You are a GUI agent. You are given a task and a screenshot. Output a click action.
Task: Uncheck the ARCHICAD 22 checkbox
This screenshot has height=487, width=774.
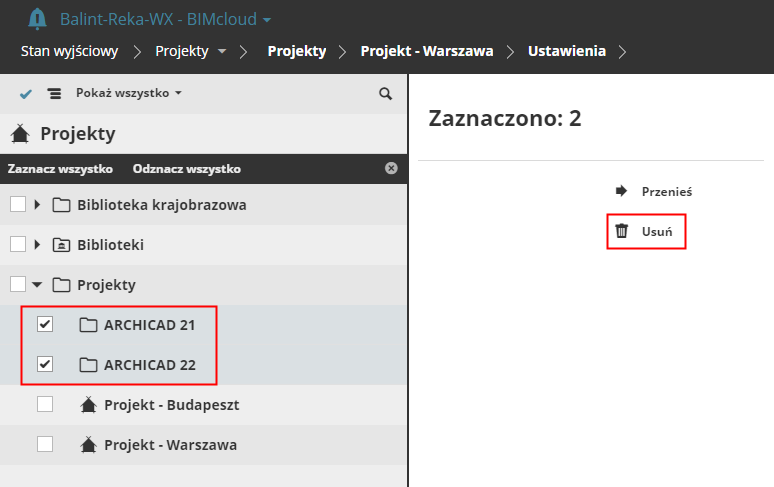click(x=45, y=364)
